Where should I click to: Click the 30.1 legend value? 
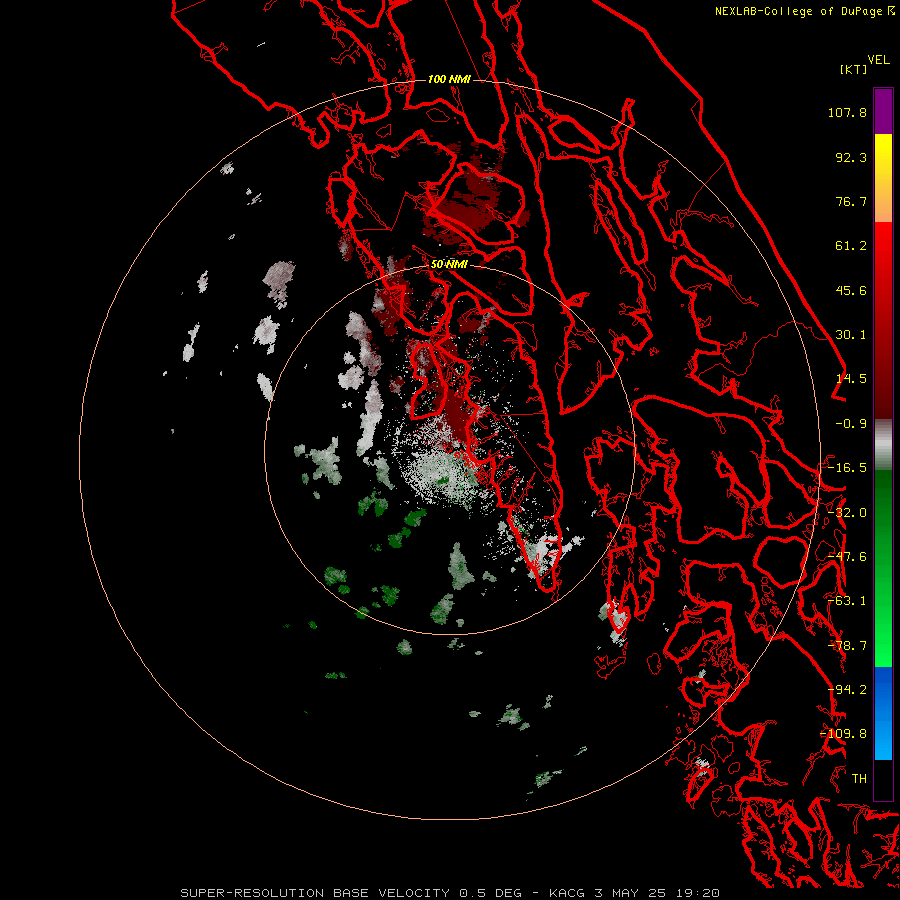[851, 335]
